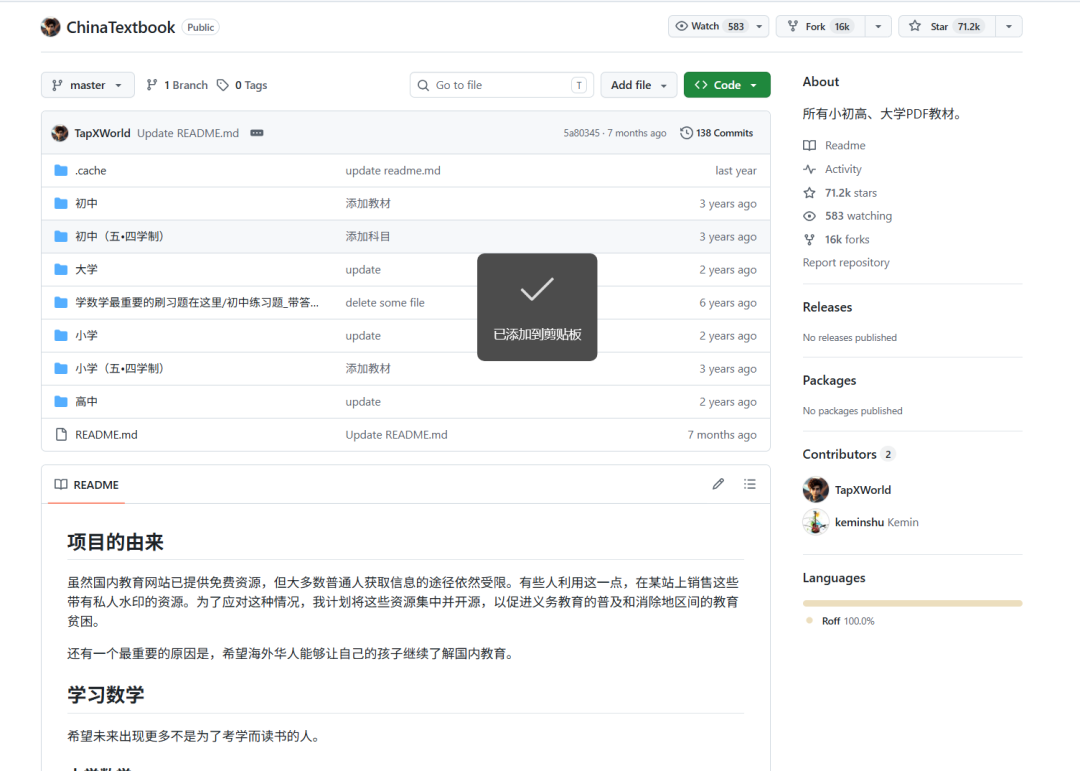Click the eye icon beside 583 watching
The image size is (1080, 771).
click(x=810, y=216)
